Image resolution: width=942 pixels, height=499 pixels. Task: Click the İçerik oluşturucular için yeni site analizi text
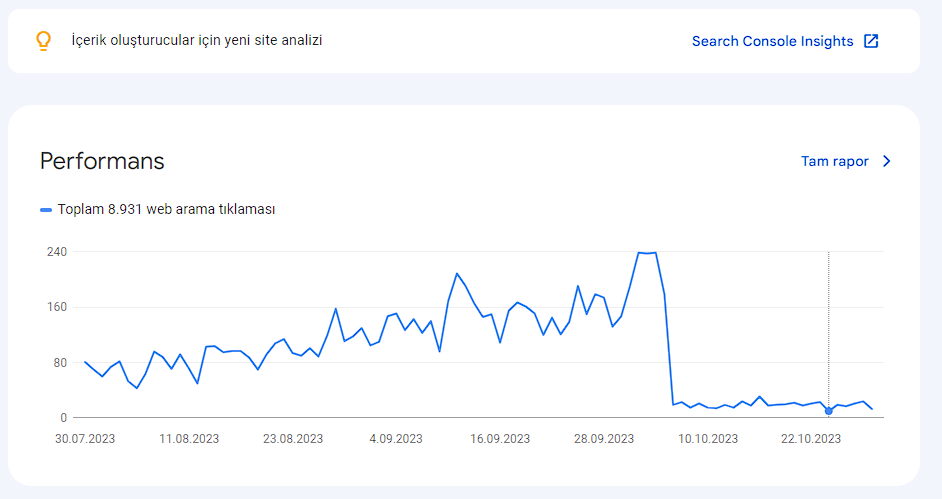point(197,40)
